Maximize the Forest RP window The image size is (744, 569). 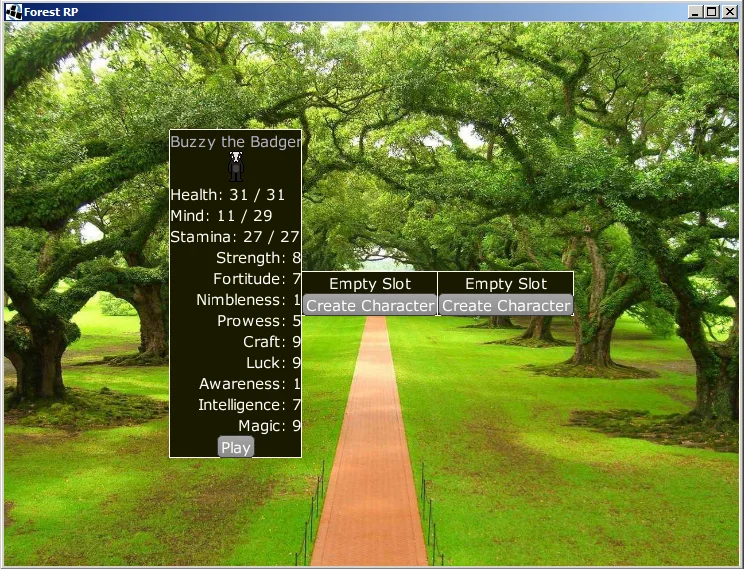pos(712,12)
